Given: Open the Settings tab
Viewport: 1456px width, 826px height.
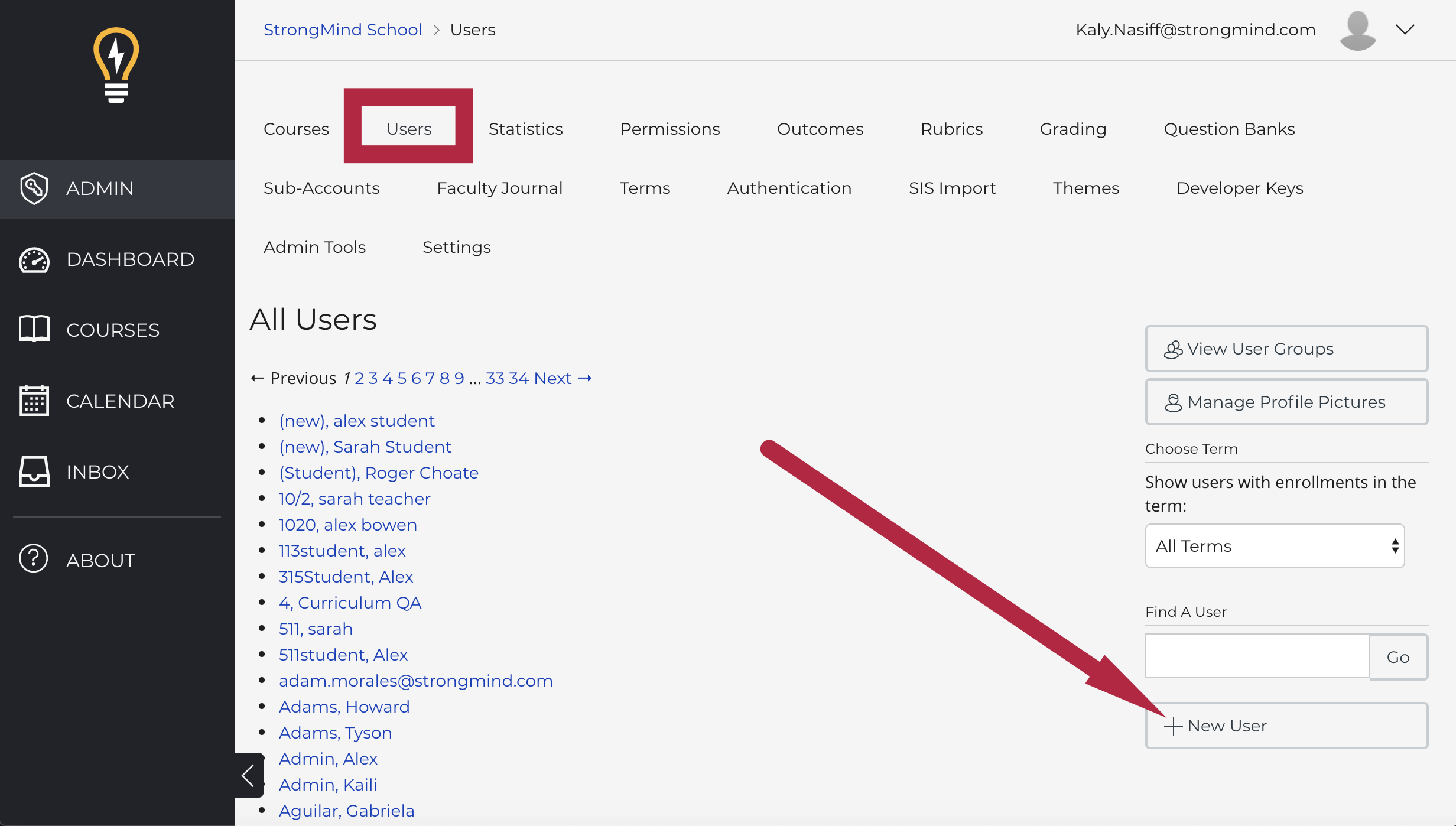Looking at the screenshot, I should pyautogui.click(x=457, y=247).
